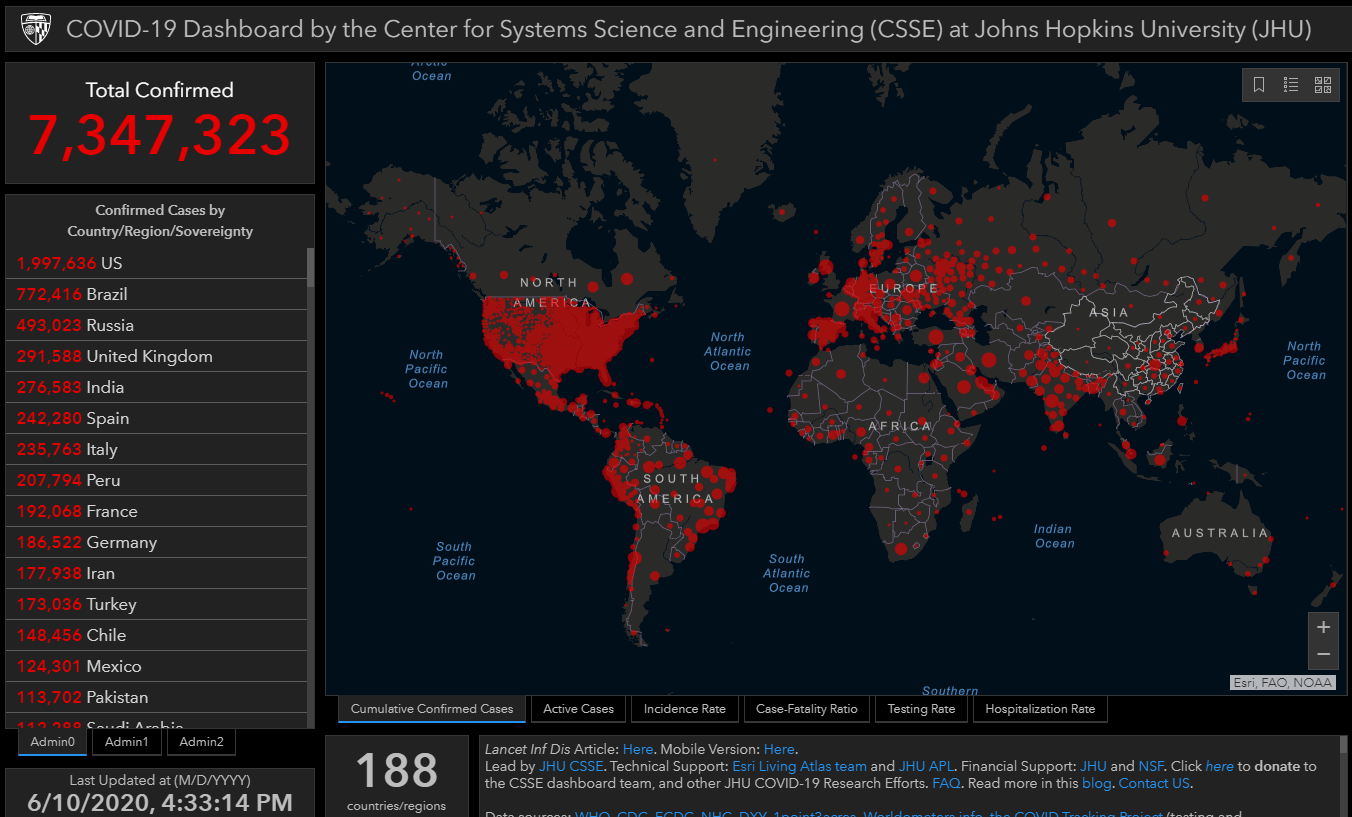1352x817 pixels.
Task: Click the 'here' donate link
Action: [x=1219, y=767]
